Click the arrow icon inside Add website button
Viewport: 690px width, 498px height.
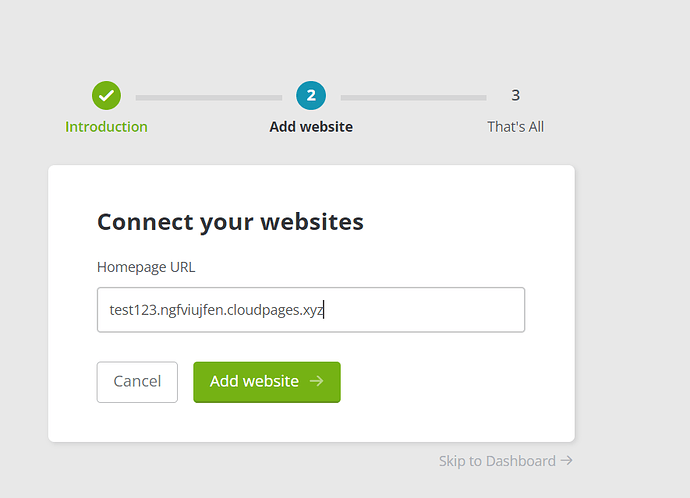tap(316, 381)
